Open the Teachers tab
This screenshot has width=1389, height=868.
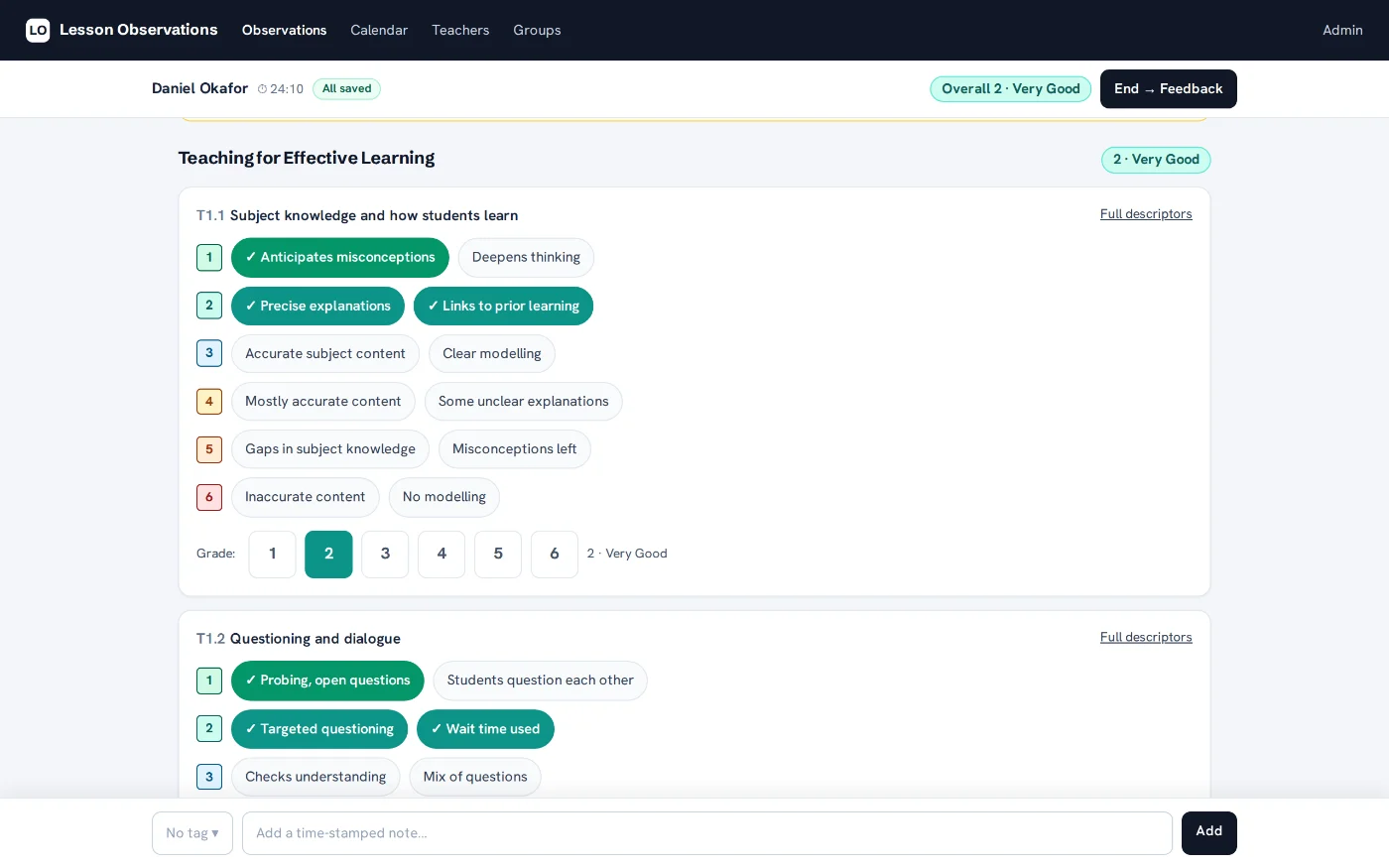460,31
